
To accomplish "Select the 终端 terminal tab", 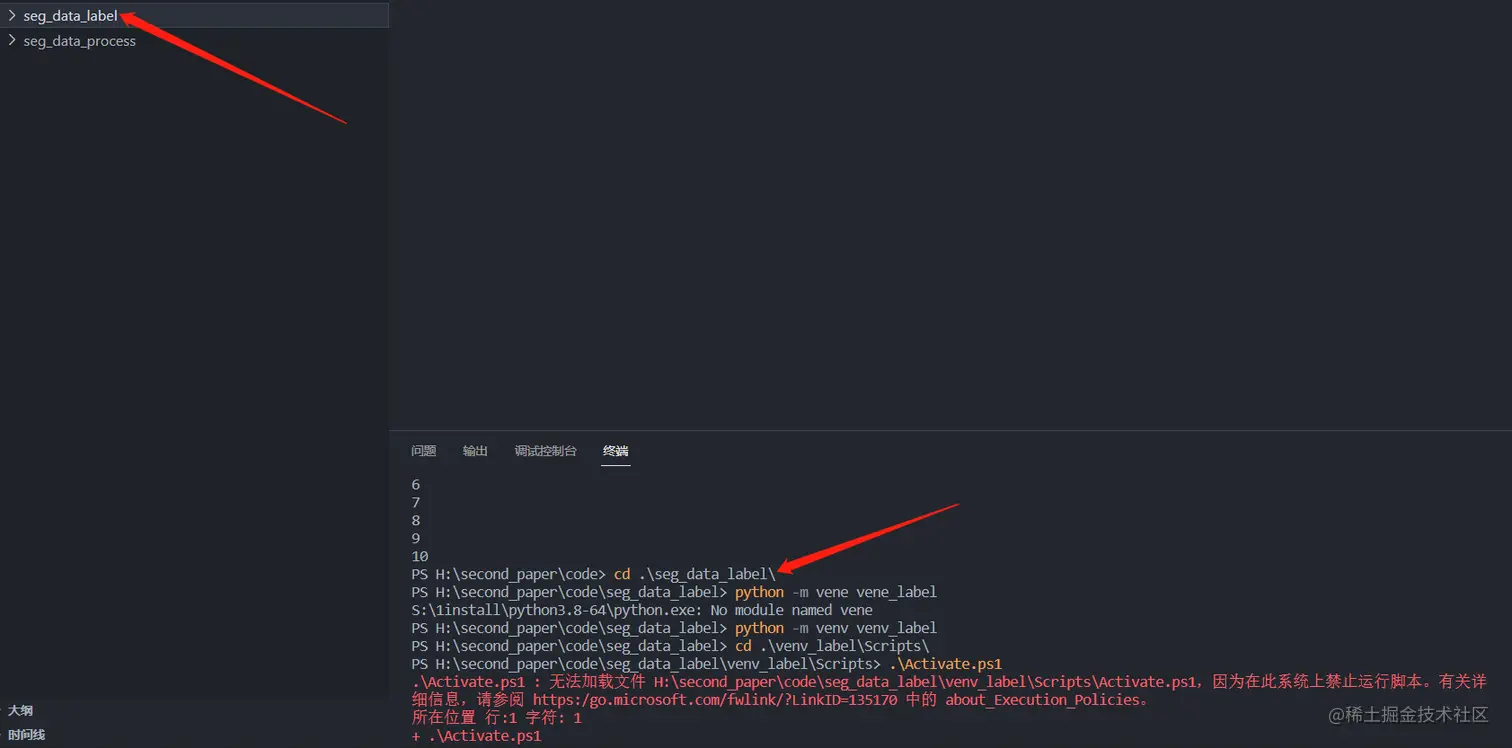I will [x=616, y=451].
